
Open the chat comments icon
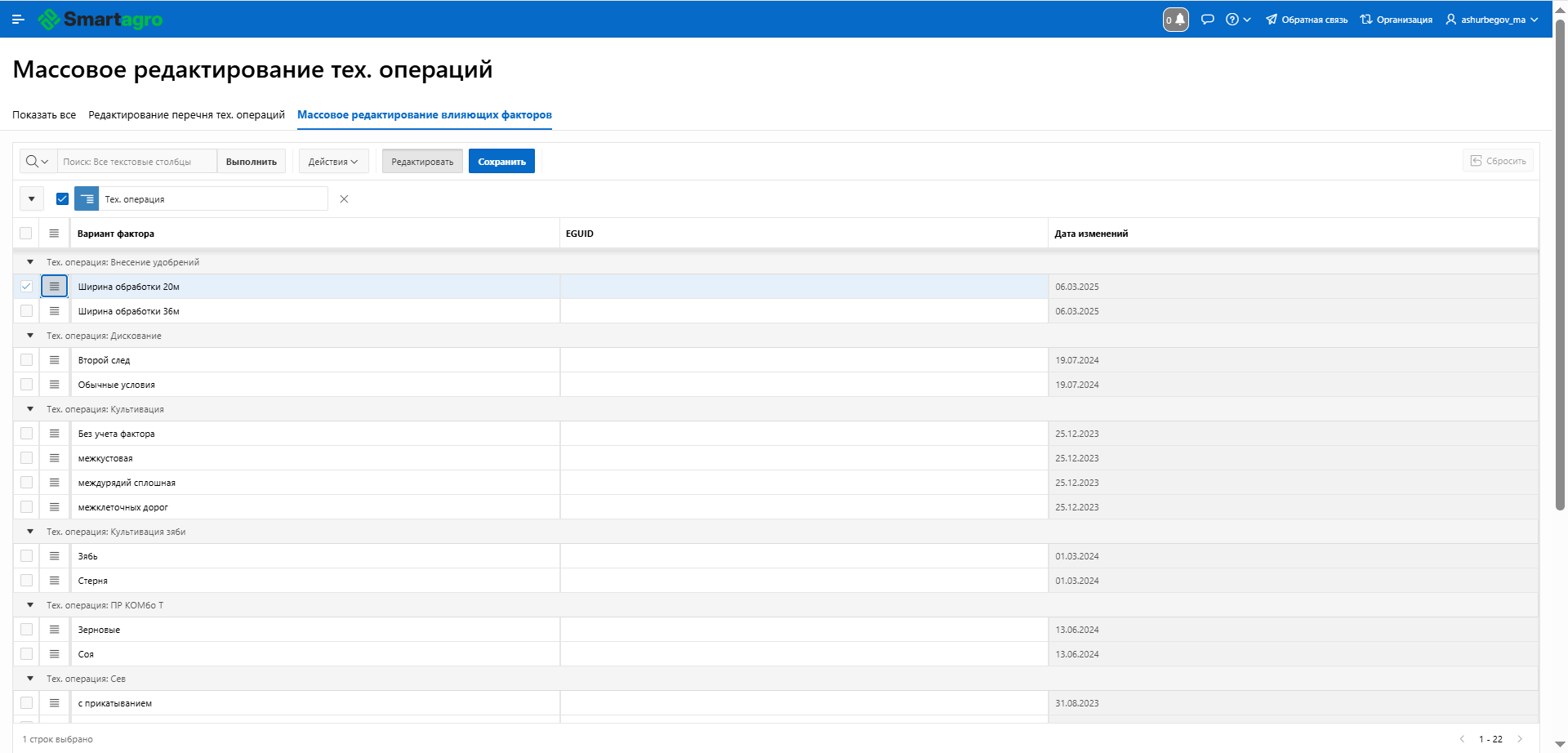(x=1208, y=20)
